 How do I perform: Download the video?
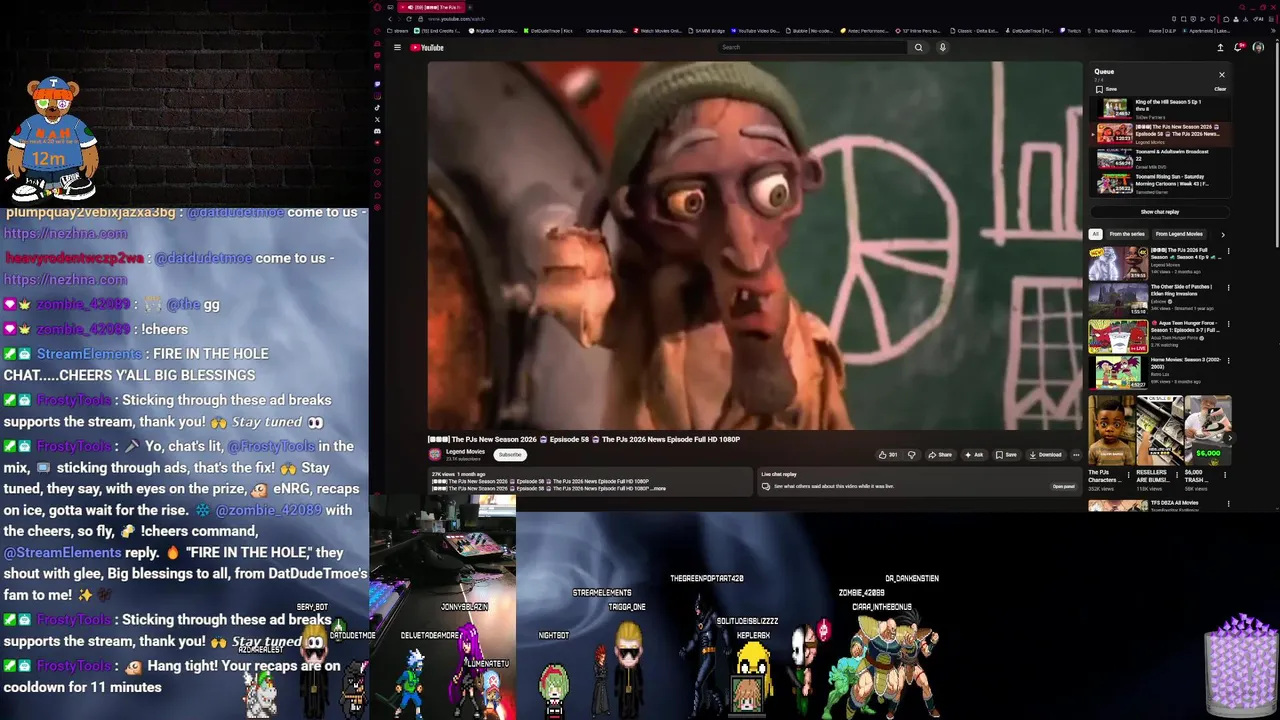point(1045,455)
